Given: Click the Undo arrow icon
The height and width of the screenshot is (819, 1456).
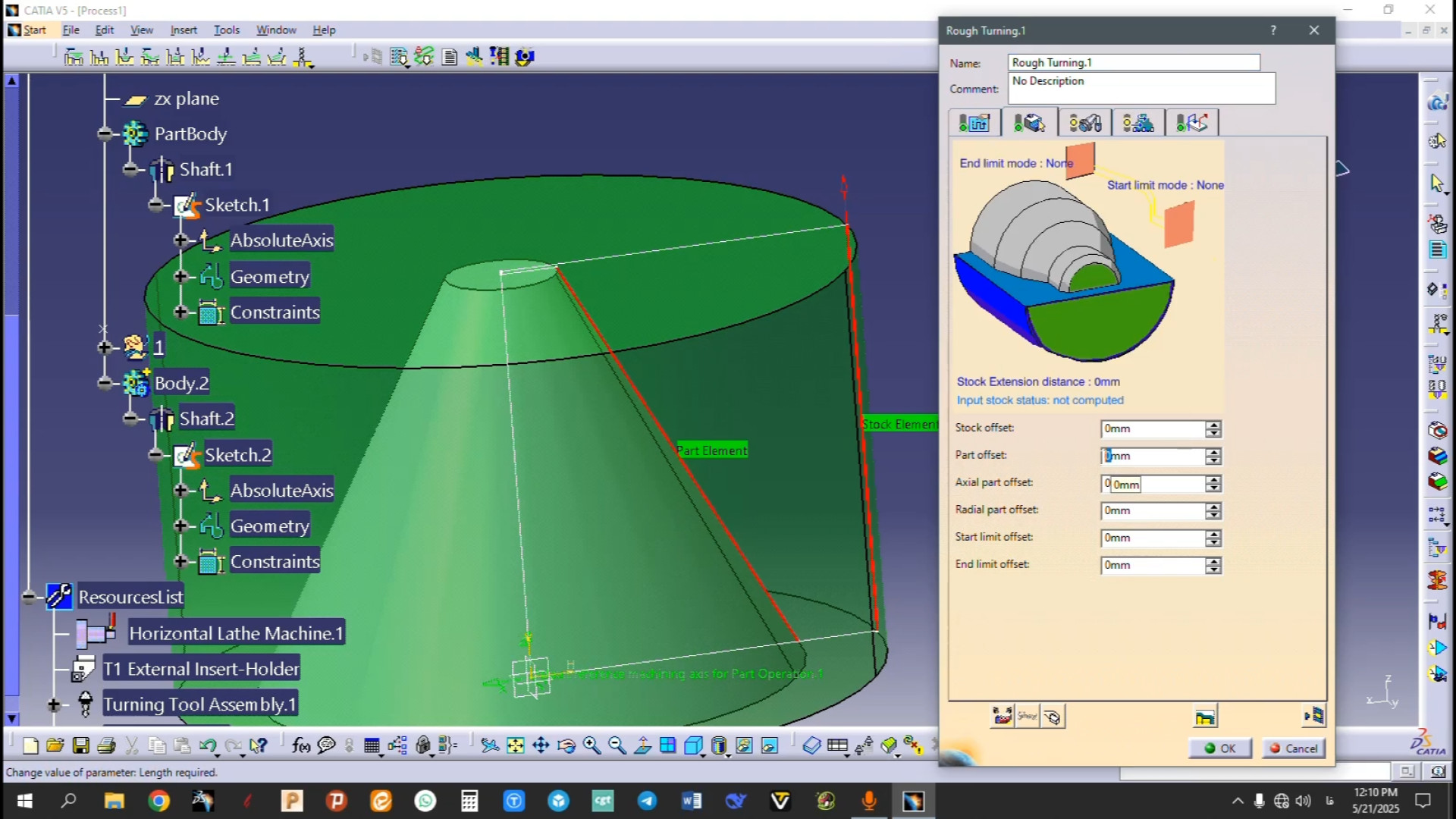Looking at the screenshot, I should point(207,746).
